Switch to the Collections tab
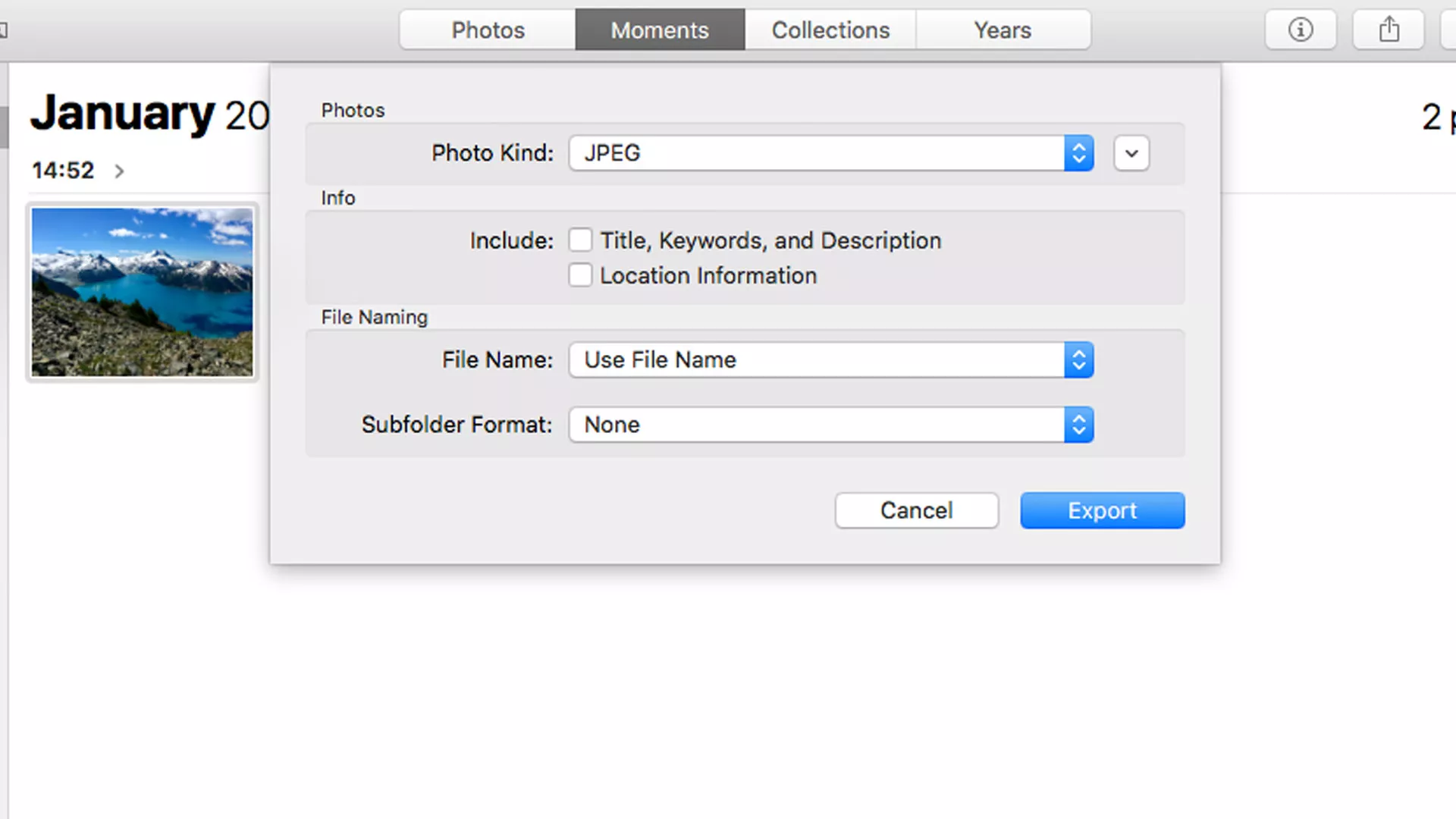Image resolution: width=1456 pixels, height=819 pixels. pyautogui.click(x=831, y=29)
